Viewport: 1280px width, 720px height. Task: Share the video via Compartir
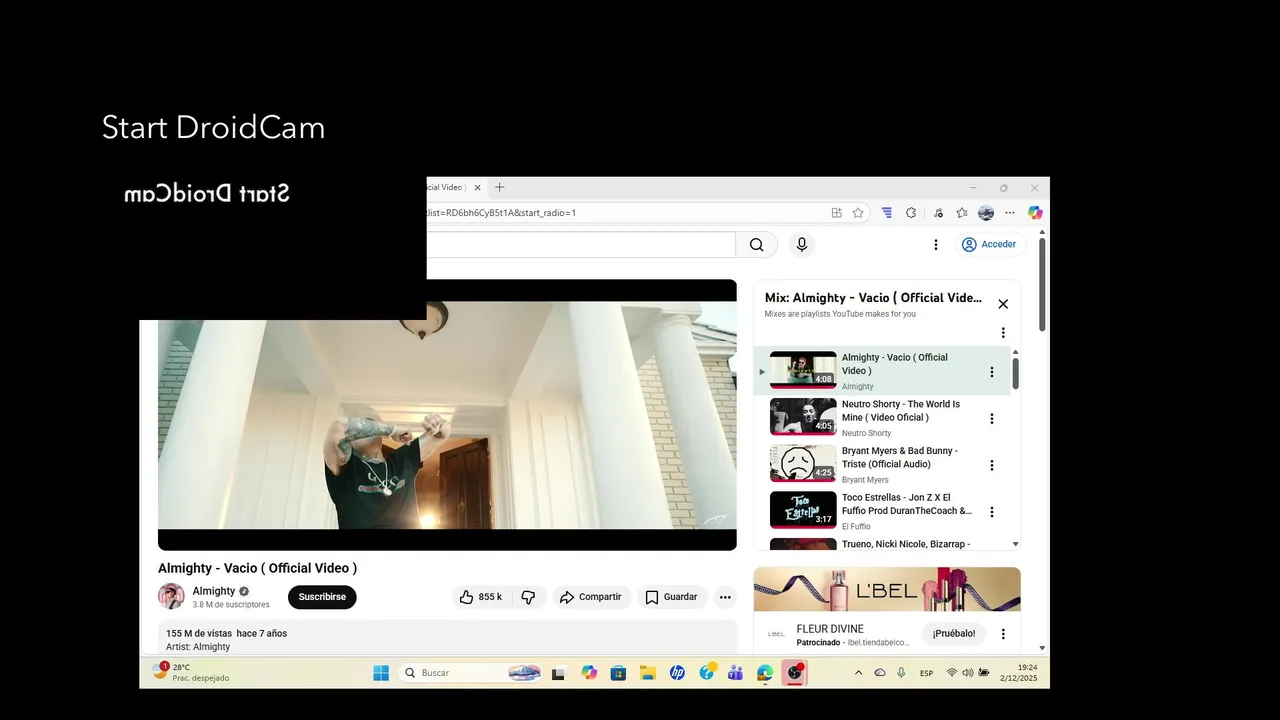tap(590, 597)
